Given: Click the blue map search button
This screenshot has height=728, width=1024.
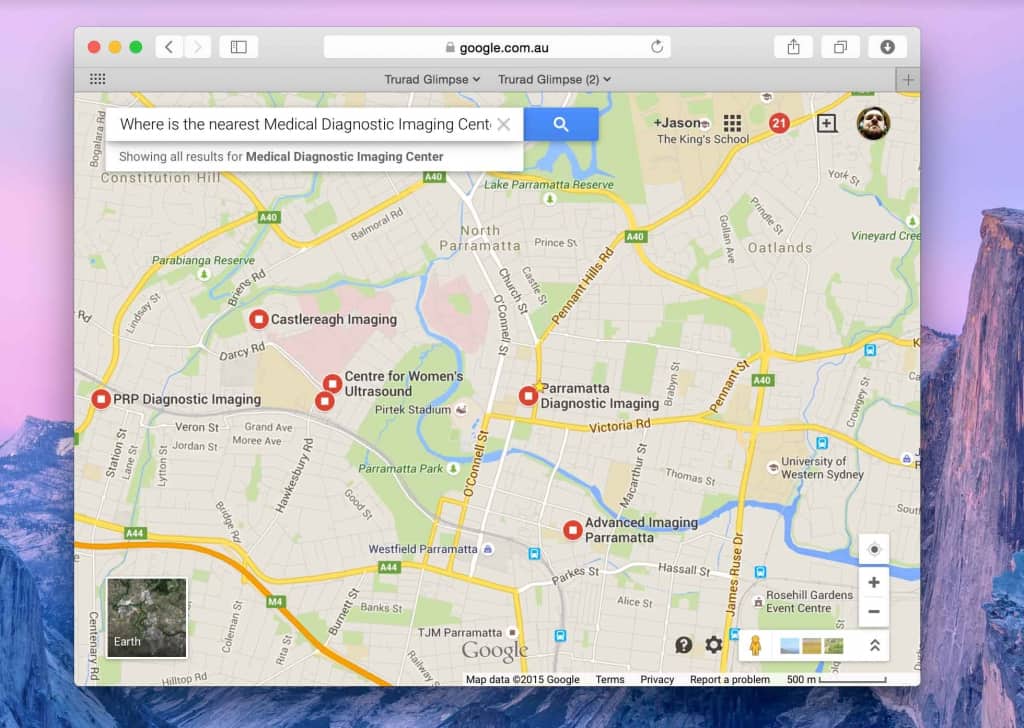Looking at the screenshot, I should click(561, 124).
